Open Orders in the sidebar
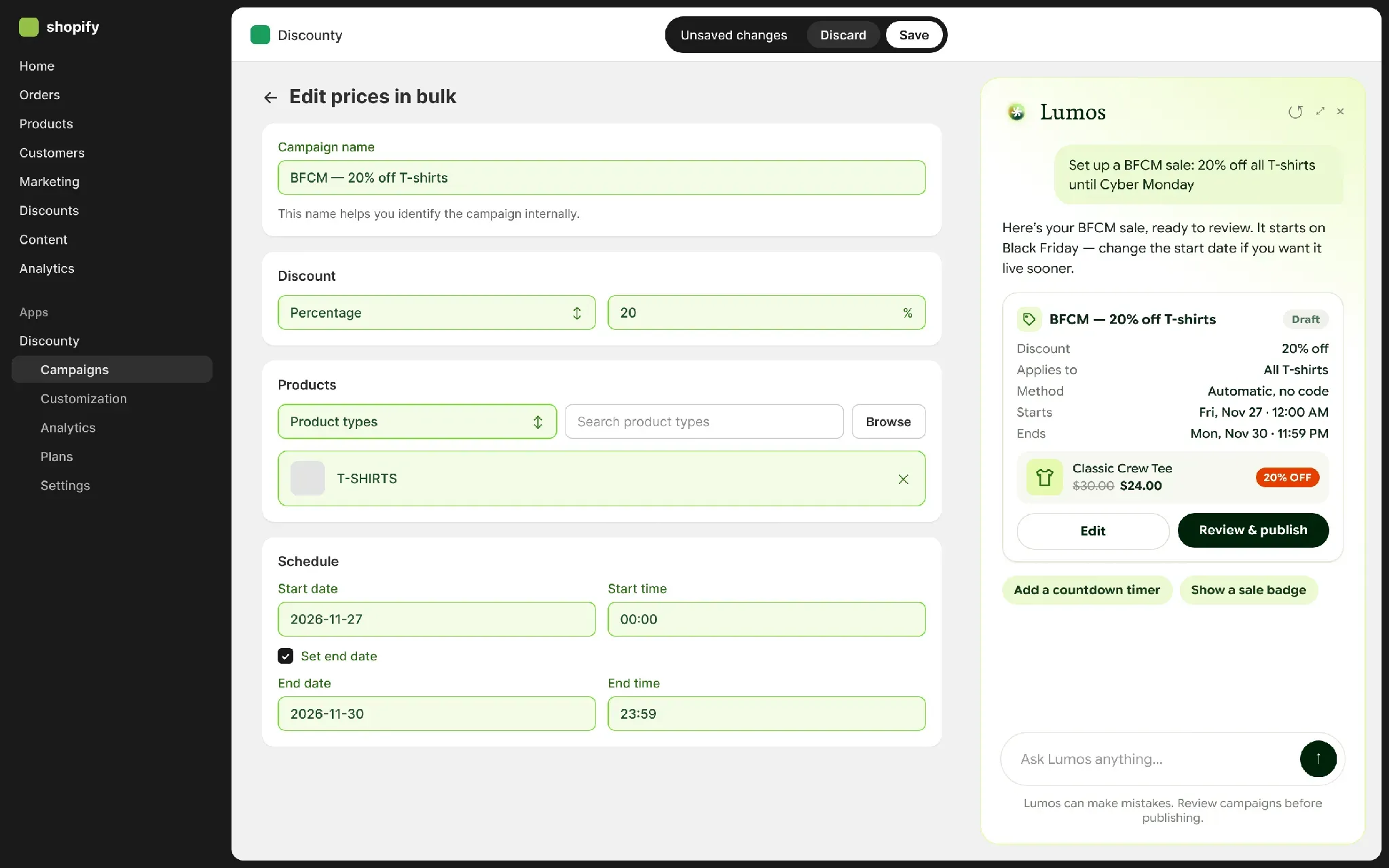1389x868 pixels. [39, 95]
